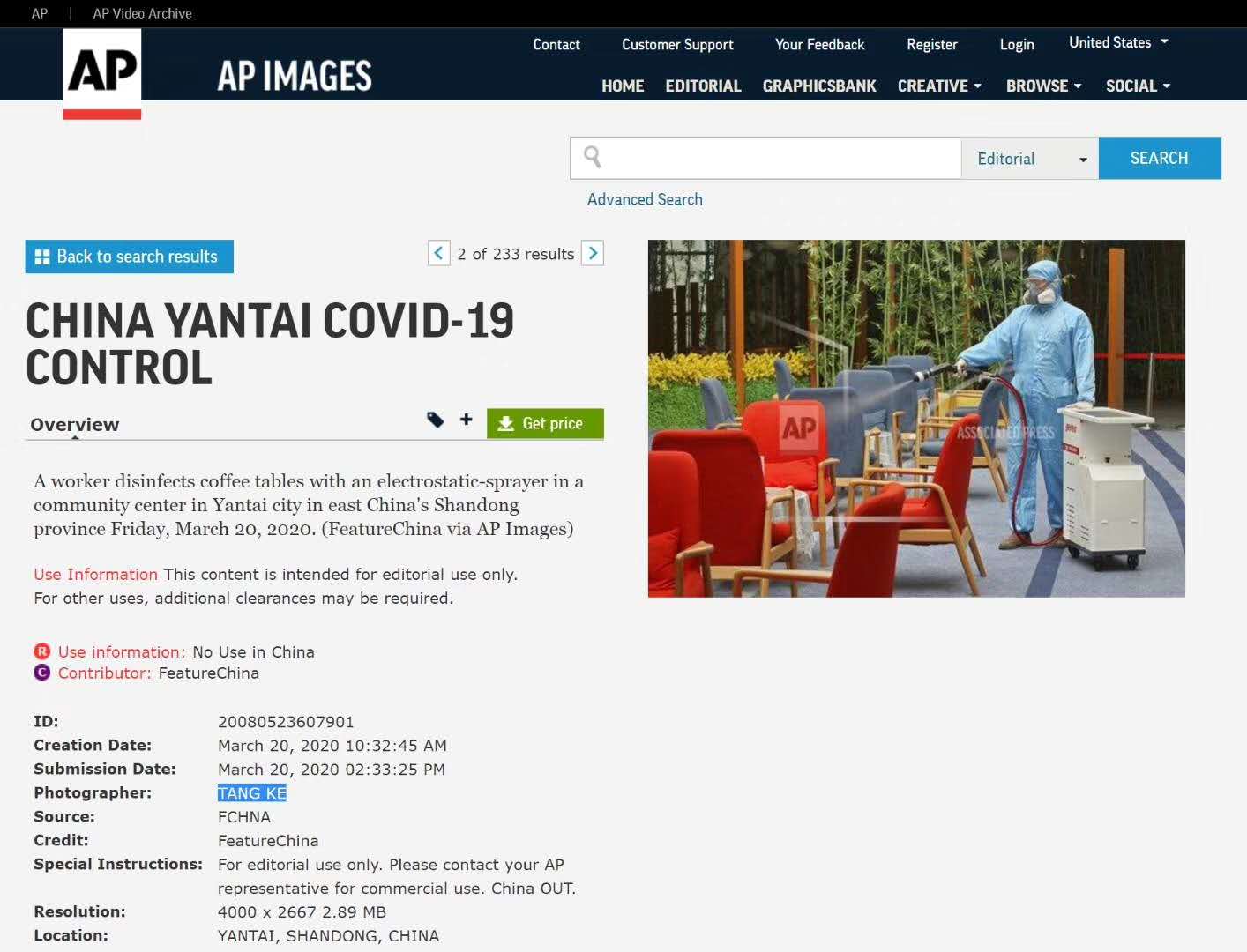Open the Graphicsbank menu item
The image size is (1247, 952).
click(x=818, y=86)
